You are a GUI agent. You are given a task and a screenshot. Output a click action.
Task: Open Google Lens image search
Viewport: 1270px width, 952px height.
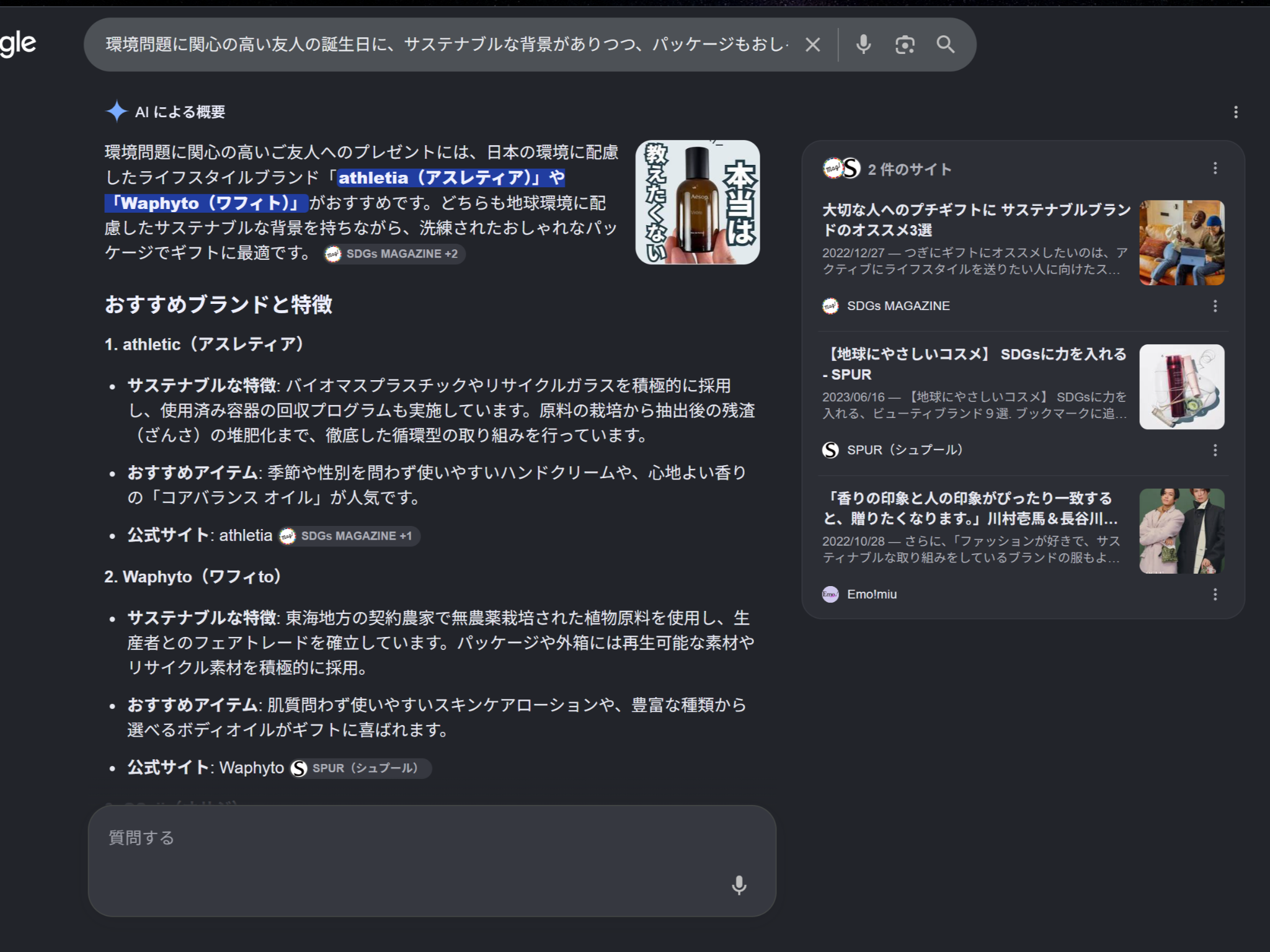pos(905,45)
